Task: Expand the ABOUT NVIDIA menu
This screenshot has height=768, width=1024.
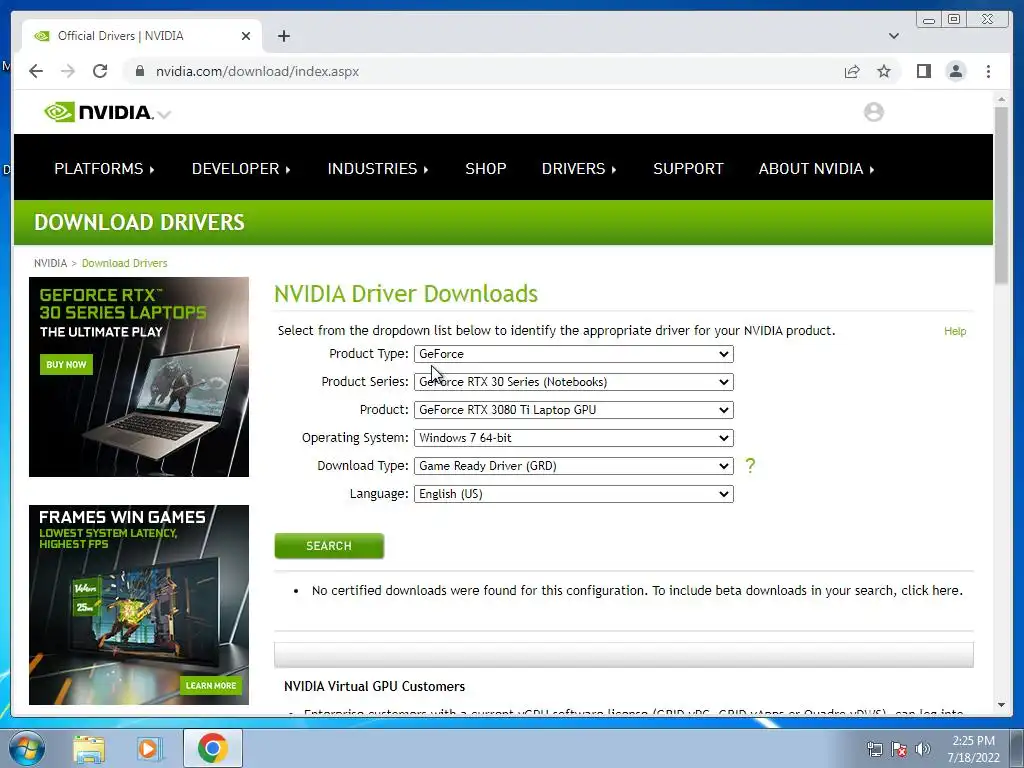Action: [816, 168]
